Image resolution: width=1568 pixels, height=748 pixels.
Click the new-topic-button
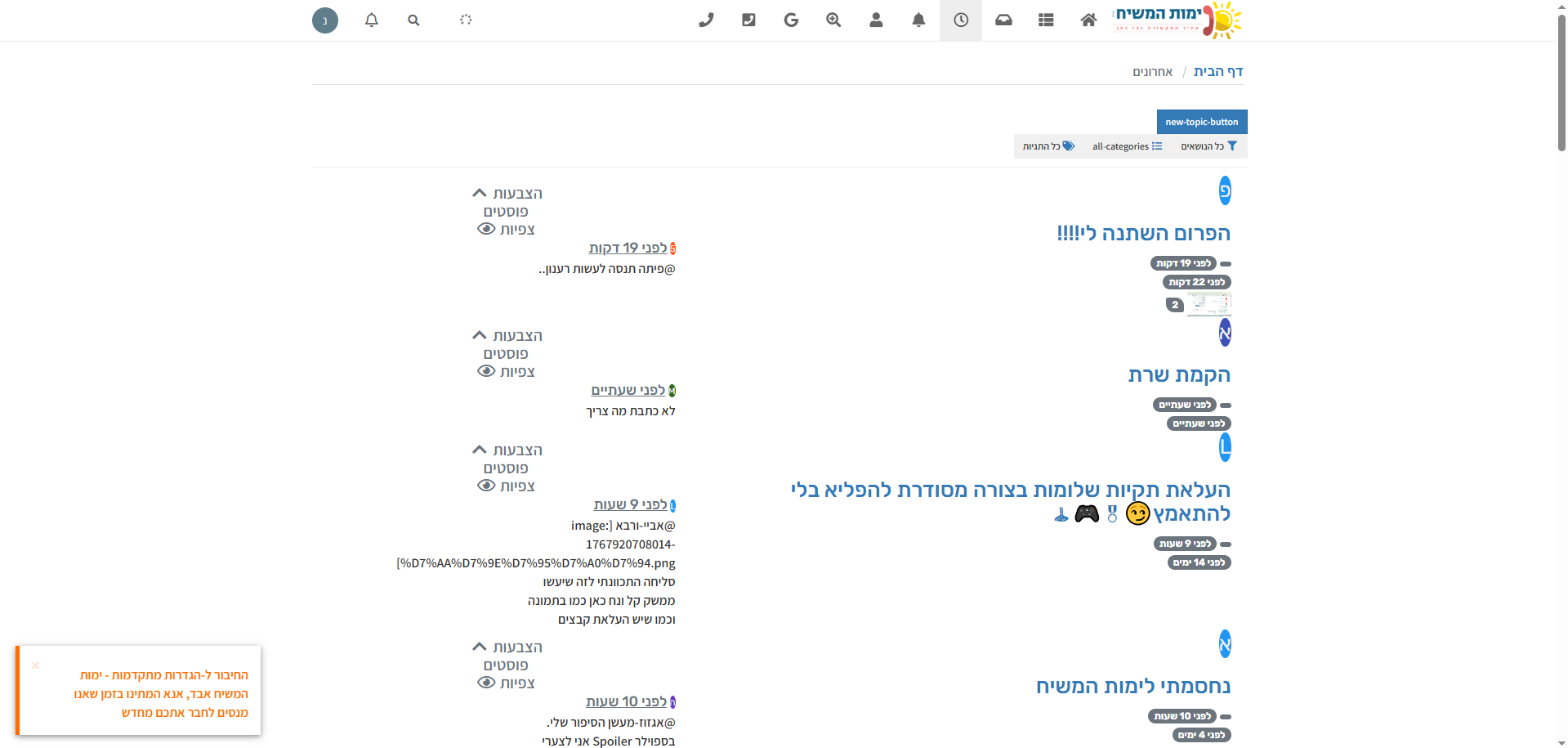(x=1201, y=121)
